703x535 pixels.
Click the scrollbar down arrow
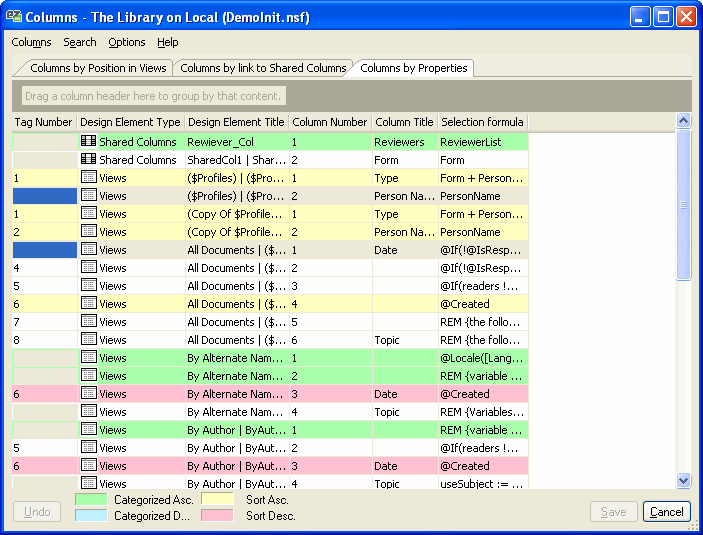[684, 481]
